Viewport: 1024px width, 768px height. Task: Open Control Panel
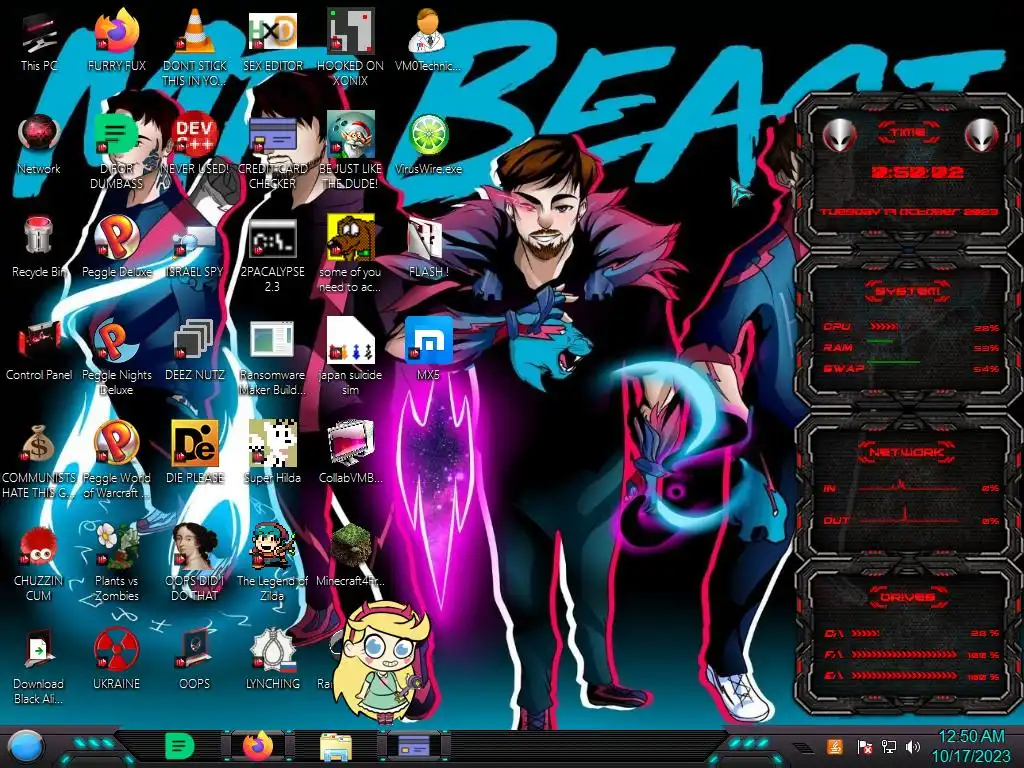39,351
